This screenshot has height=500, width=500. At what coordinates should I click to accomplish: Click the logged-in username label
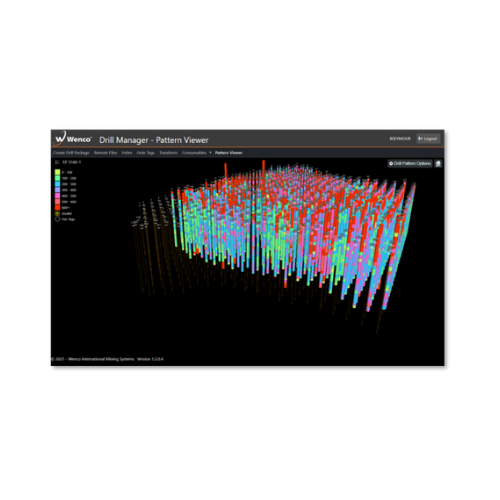pos(400,138)
